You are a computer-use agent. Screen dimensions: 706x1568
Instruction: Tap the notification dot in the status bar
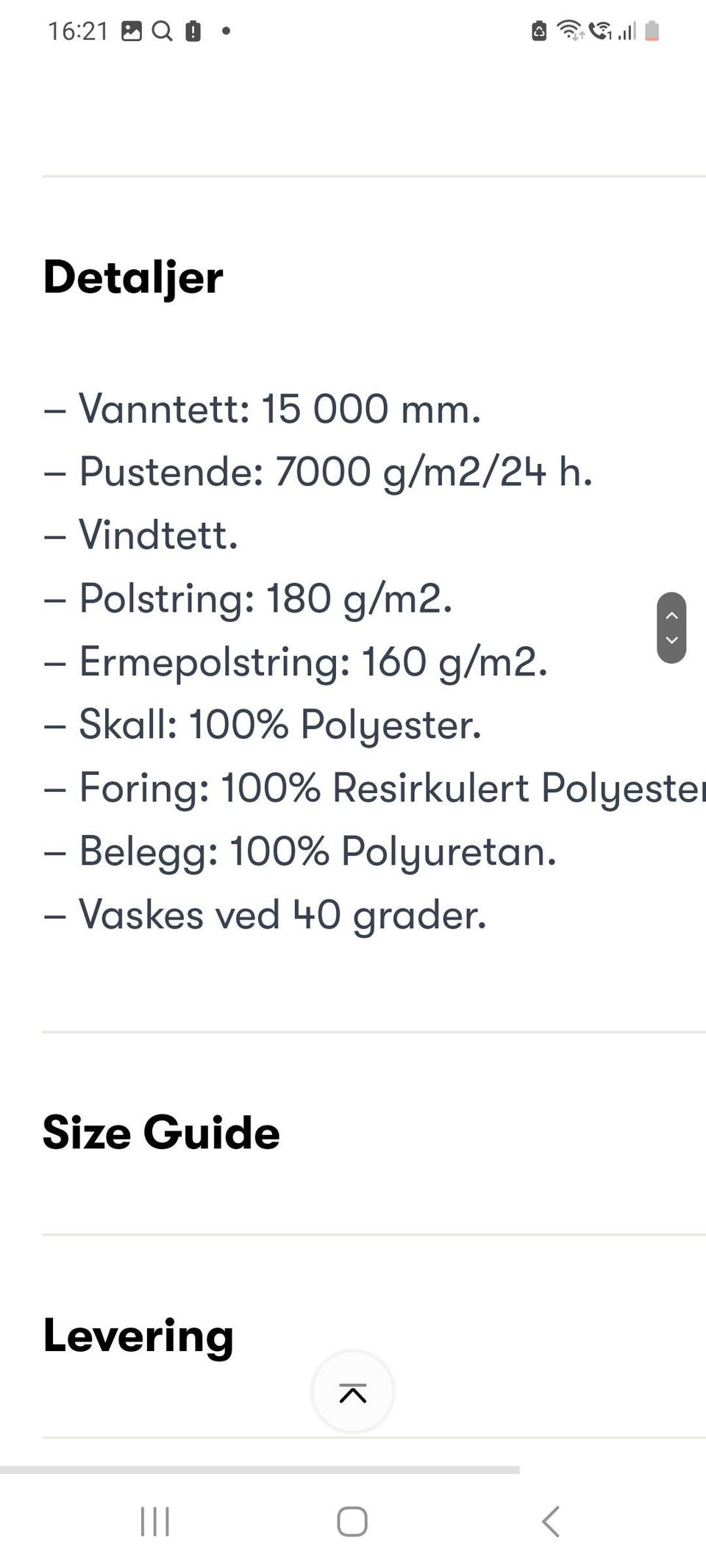tap(227, 32)
